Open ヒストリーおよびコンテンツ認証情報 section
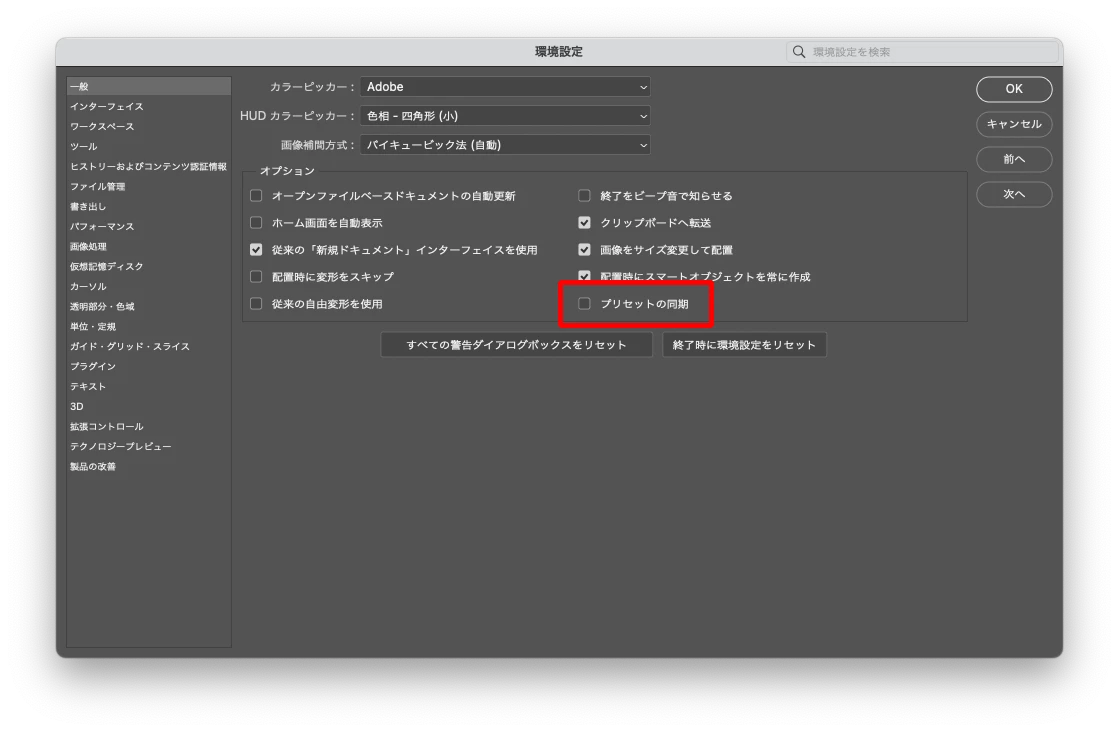Image resolution: width=1119 pixels, height=732 pixels. pyautogui.click(x=148, y=166)
